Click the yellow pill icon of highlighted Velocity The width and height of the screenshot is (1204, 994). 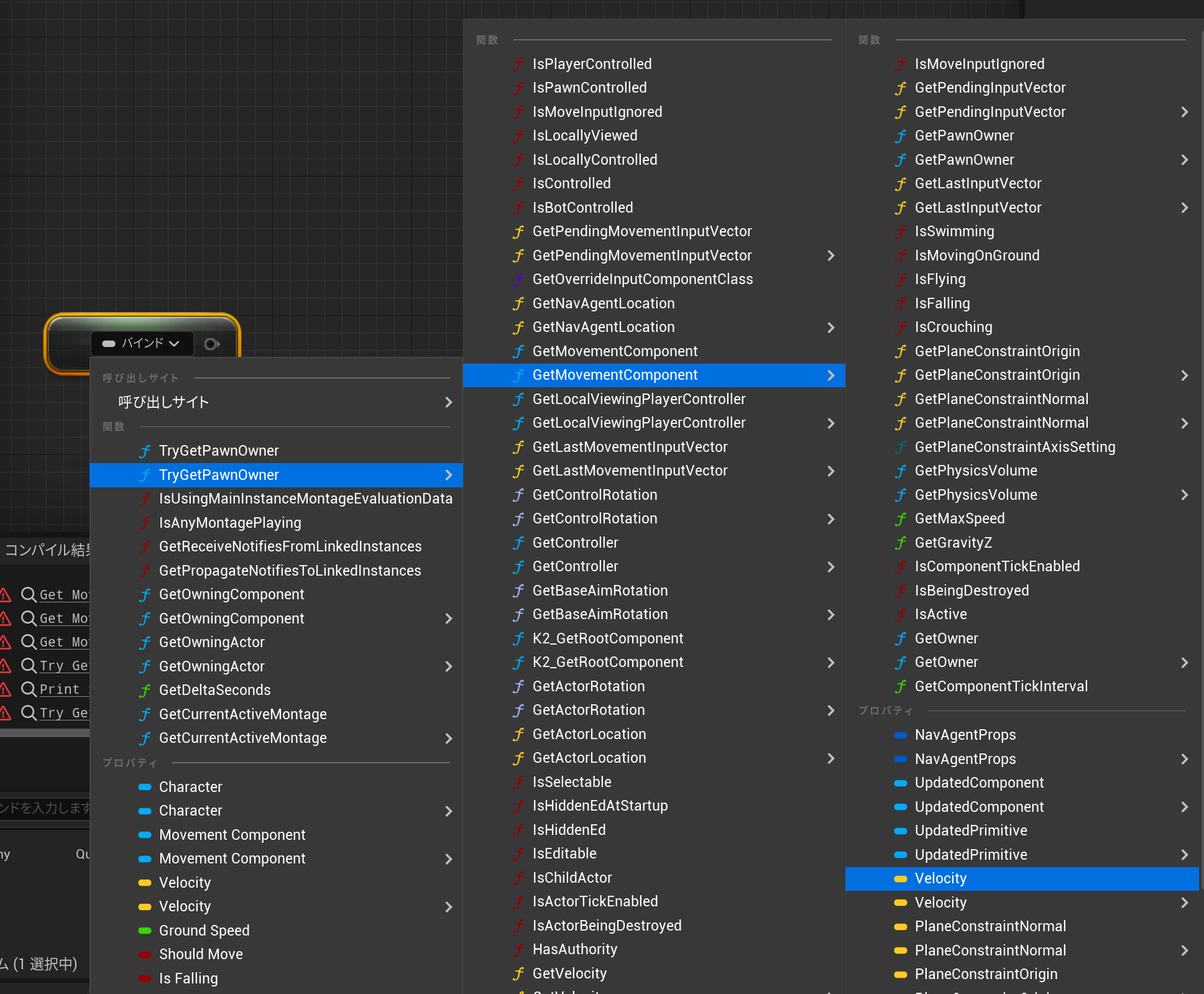point(901,879)
